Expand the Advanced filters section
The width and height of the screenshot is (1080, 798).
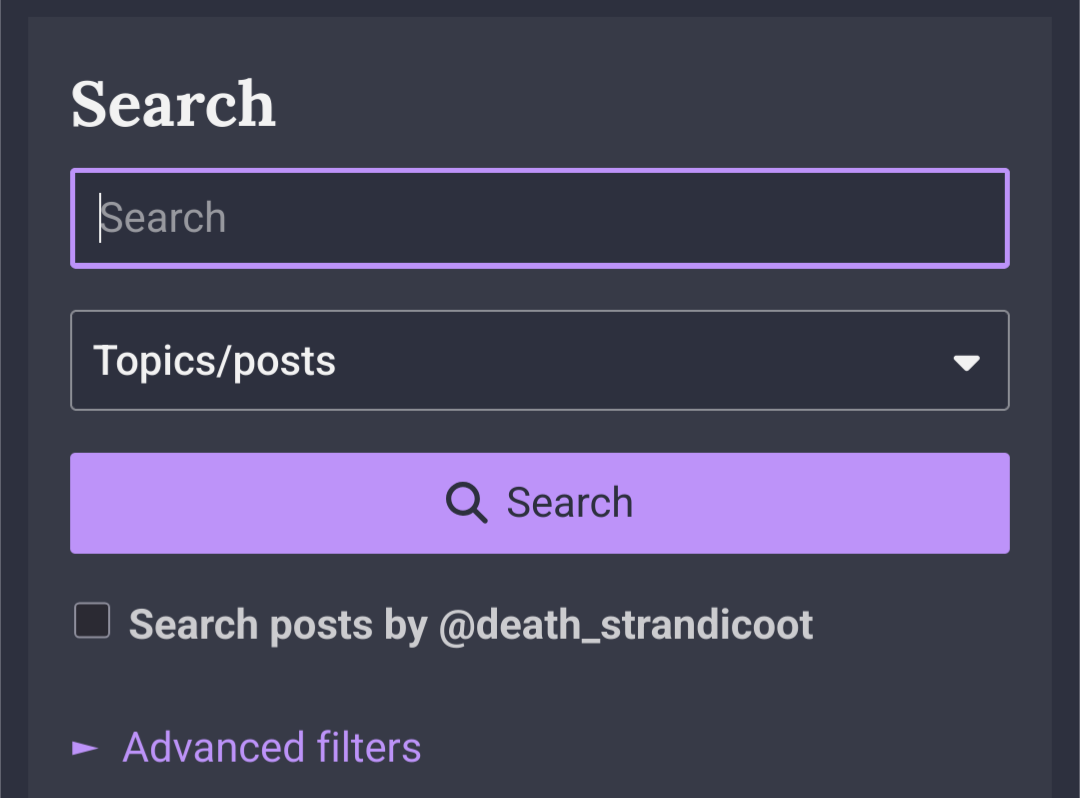[x=247, y=748]
